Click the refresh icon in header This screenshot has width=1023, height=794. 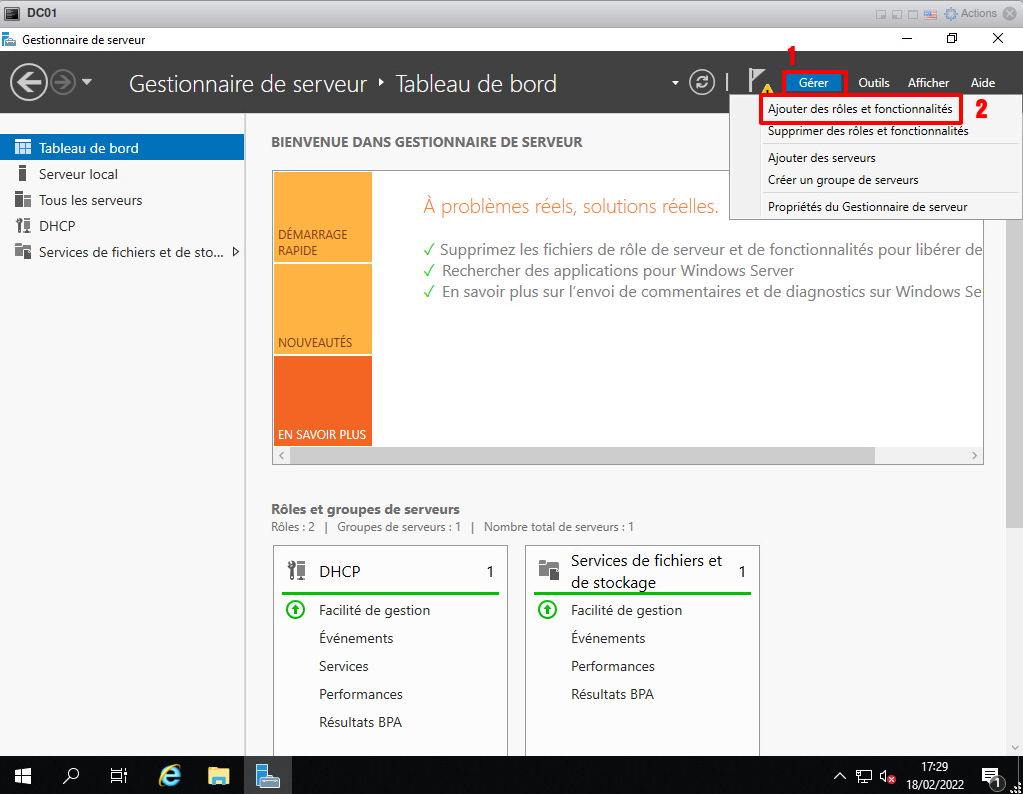point(703,83)
